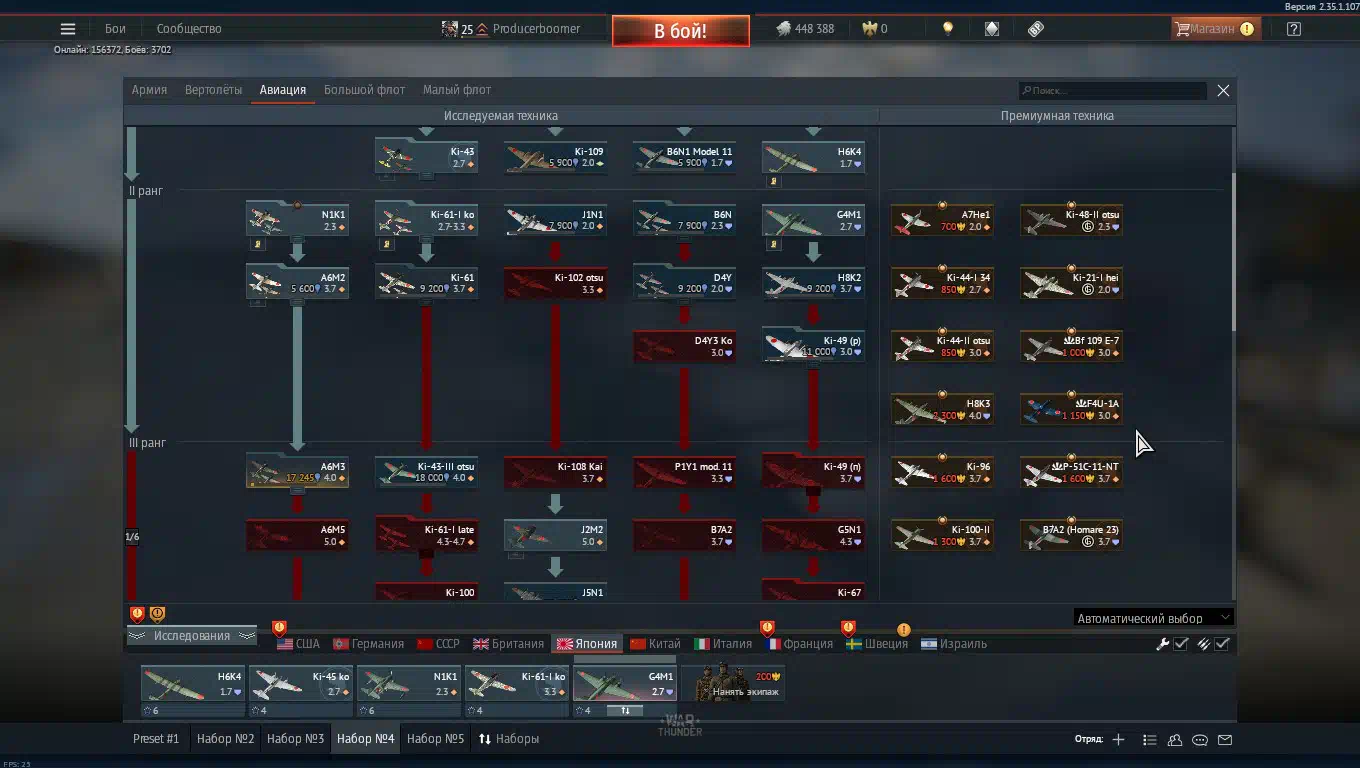This screenshot has width=1360, height=768.
Task: Open the squad list icon
Action: pyautogui.click(x=1149, y=740)
